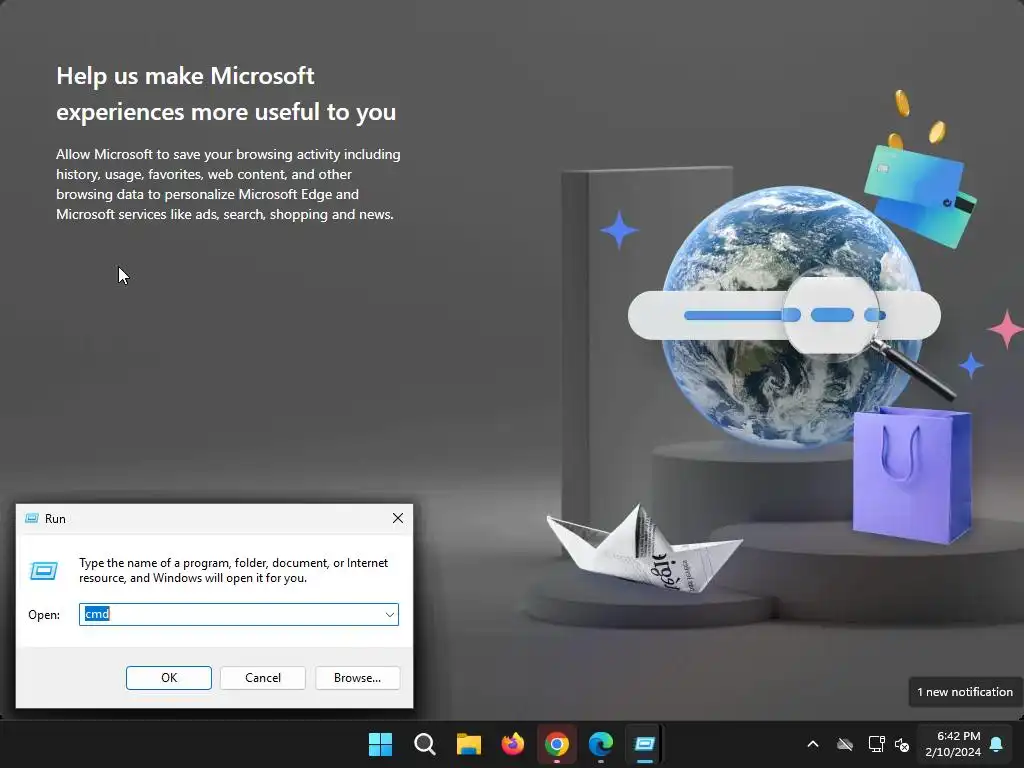Expand the Open field history dropdown
Image resolution: width=1024 pixels, height=768 pixels.
(389, 615)
